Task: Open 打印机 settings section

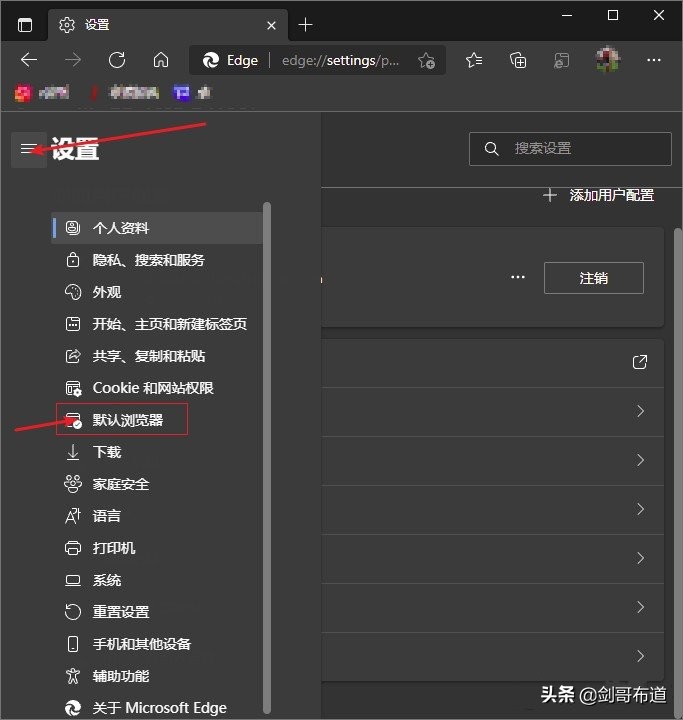Action: 157,548
